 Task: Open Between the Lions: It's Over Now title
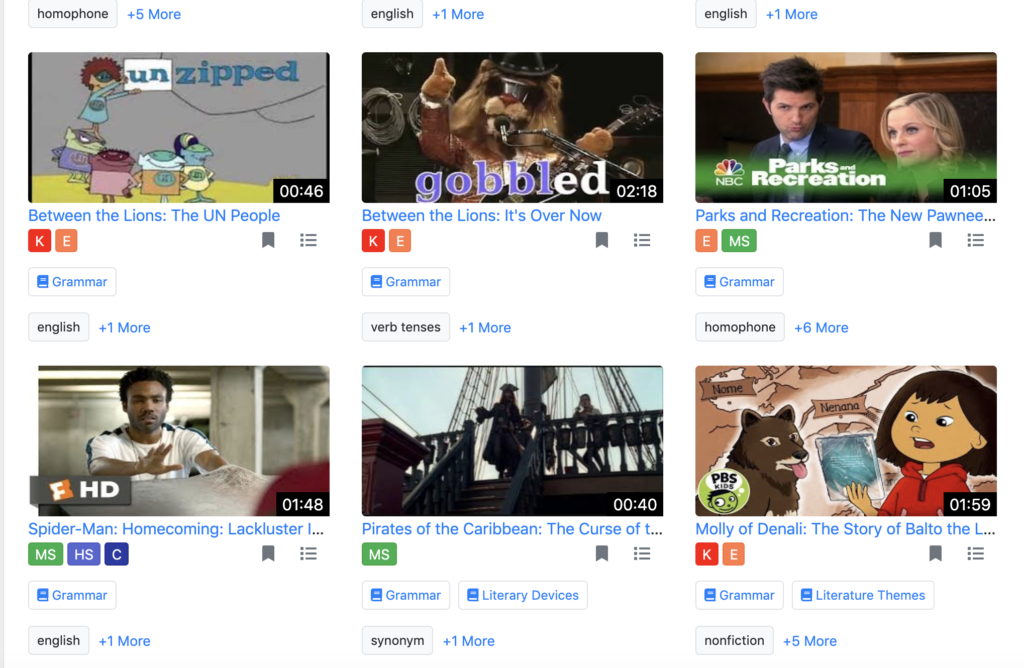(x=481, y=215)
